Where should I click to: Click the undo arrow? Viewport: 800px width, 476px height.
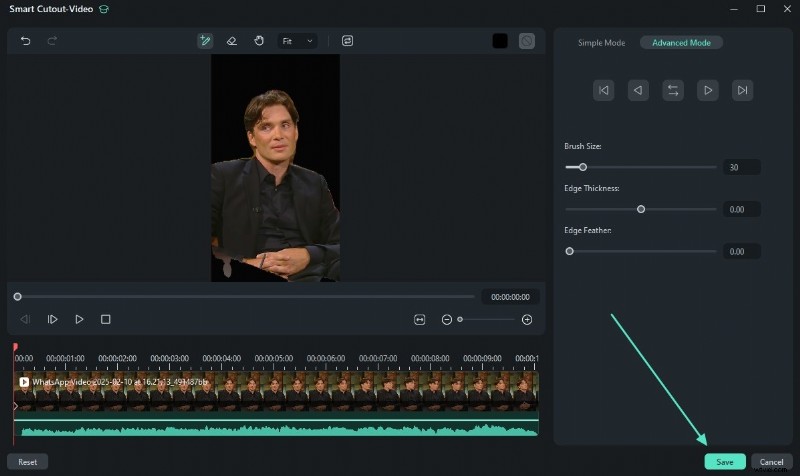tap(26, 41)
